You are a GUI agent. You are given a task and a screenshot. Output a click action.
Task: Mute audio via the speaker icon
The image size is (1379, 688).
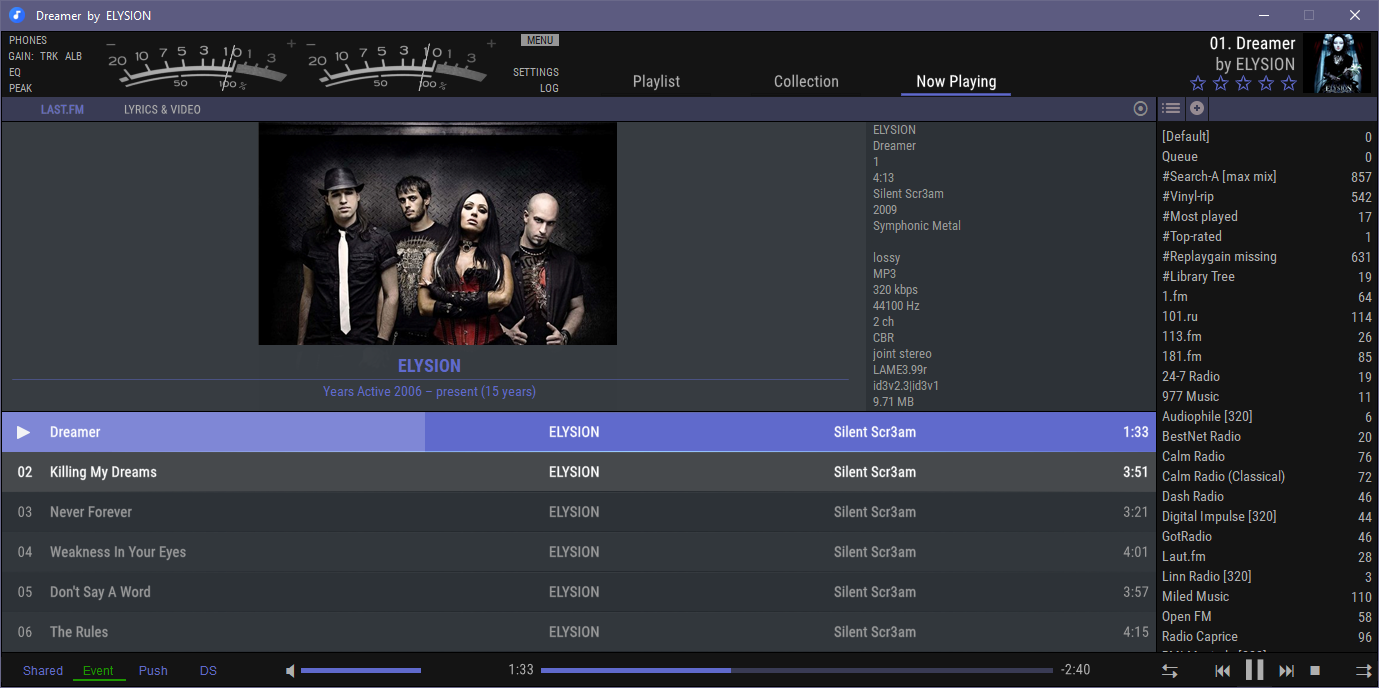tap(290, 671)
